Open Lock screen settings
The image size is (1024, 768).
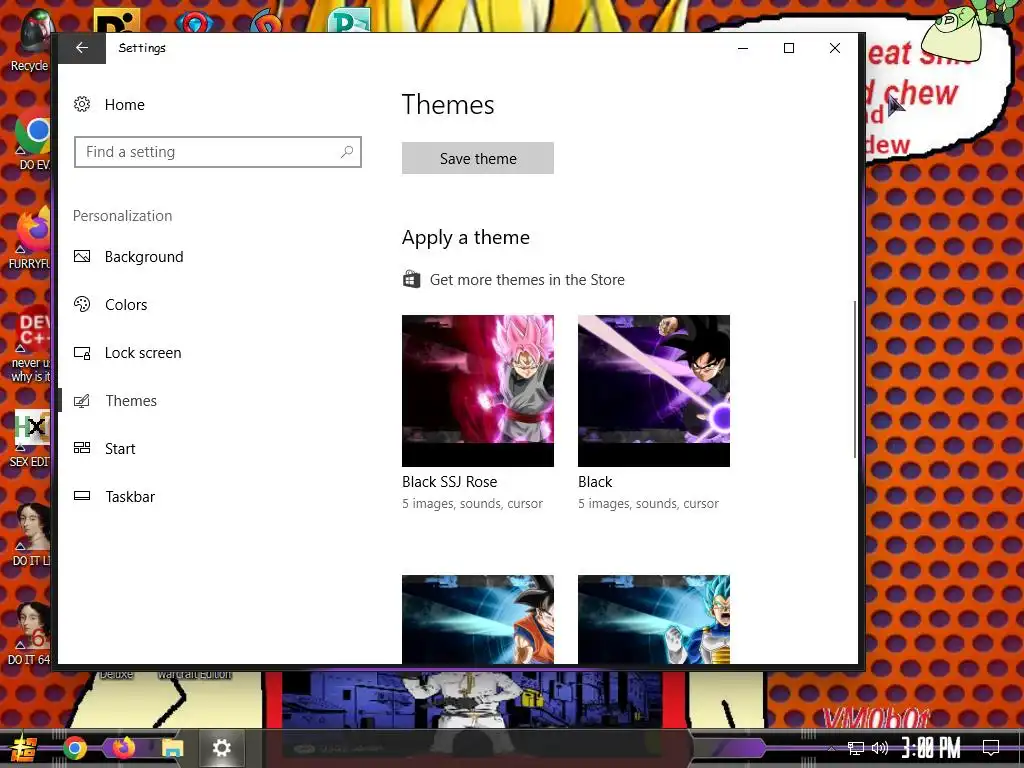pos(143,353)
